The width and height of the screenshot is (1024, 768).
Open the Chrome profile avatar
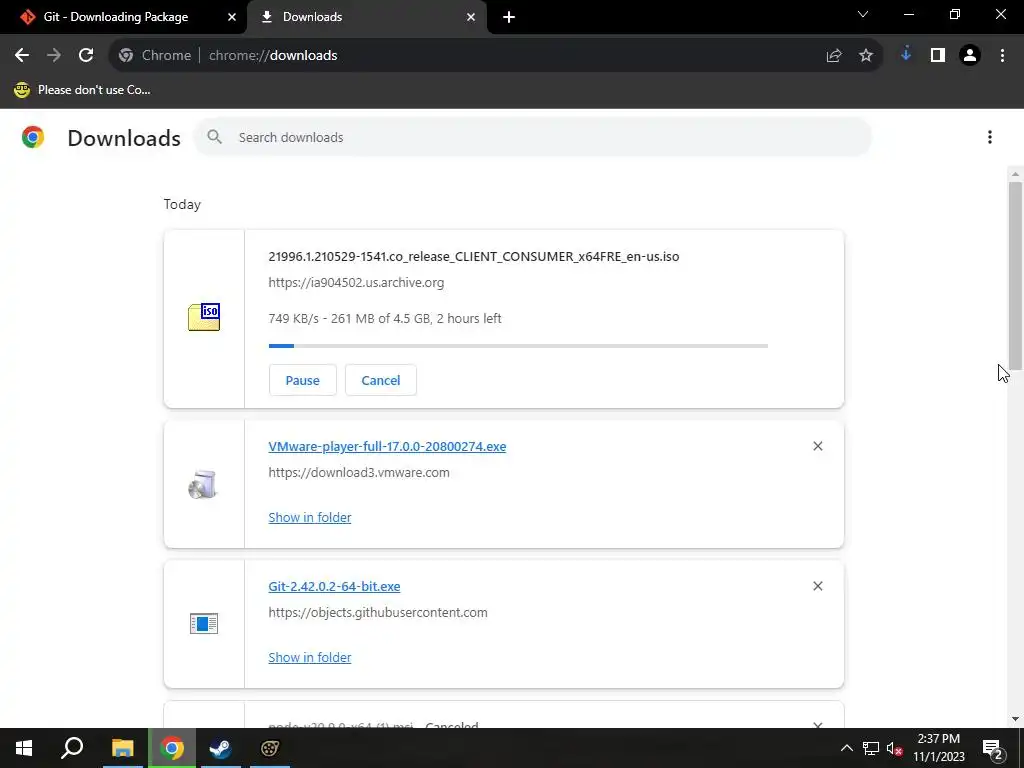[x=970, y=56]
